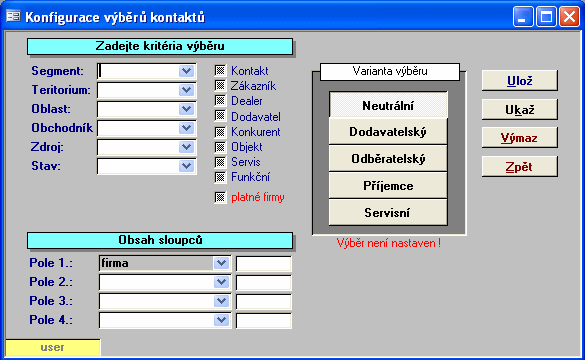Toggle the platné firmy checkbox

220,197
